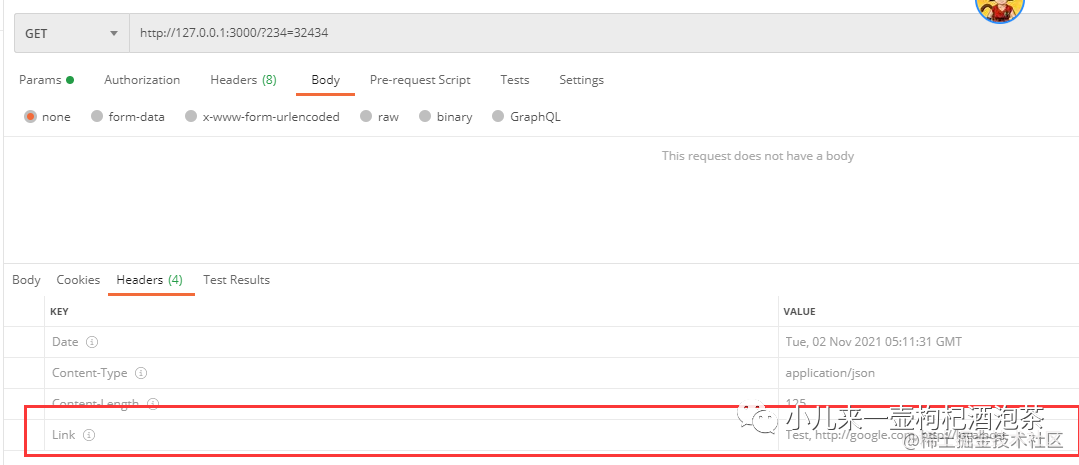1079x465 pixels.
Task: Select GraphQL body type
Action: [x=499, y=117]
